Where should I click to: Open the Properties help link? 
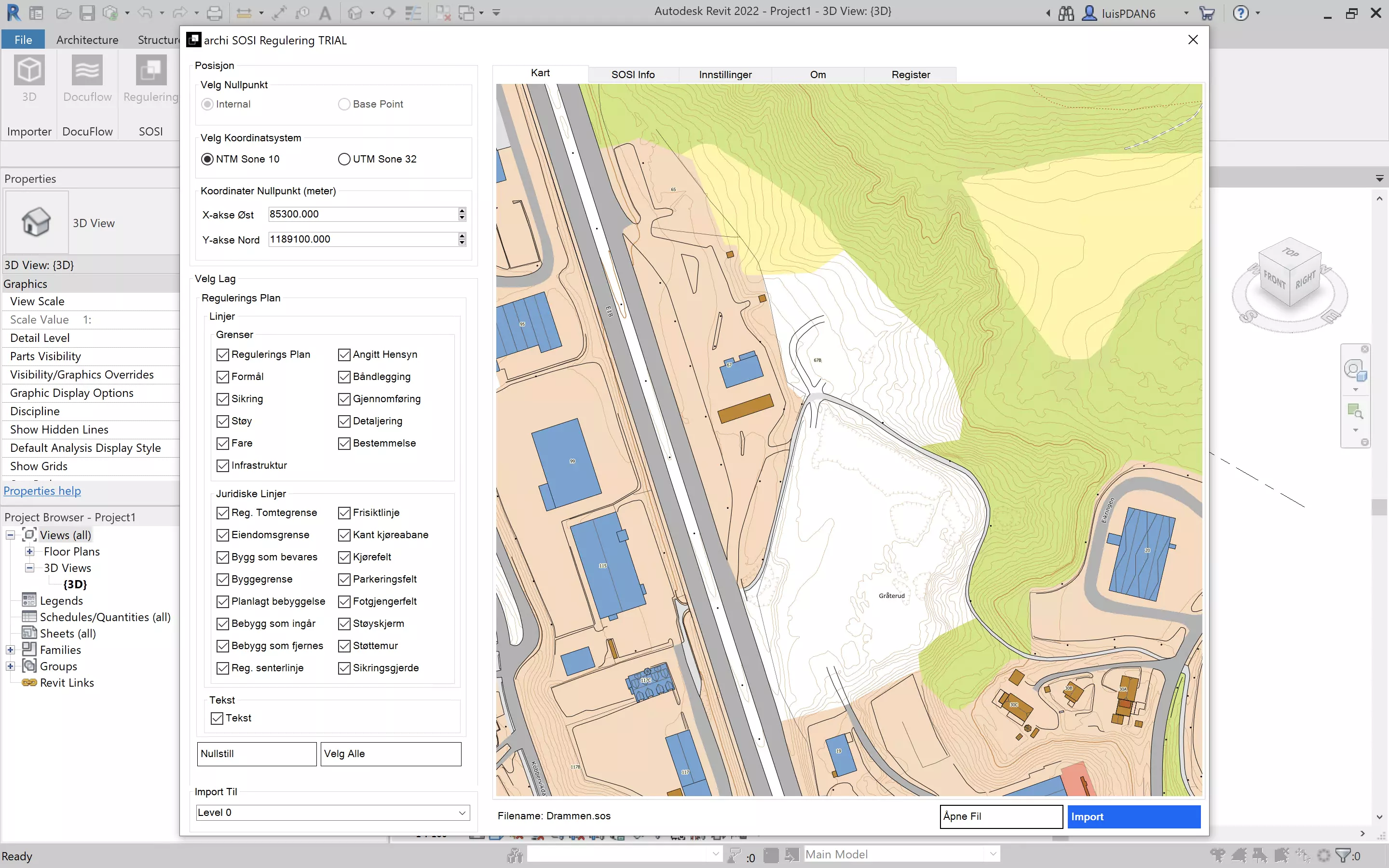pyautogui.click(x=42, y=491)
